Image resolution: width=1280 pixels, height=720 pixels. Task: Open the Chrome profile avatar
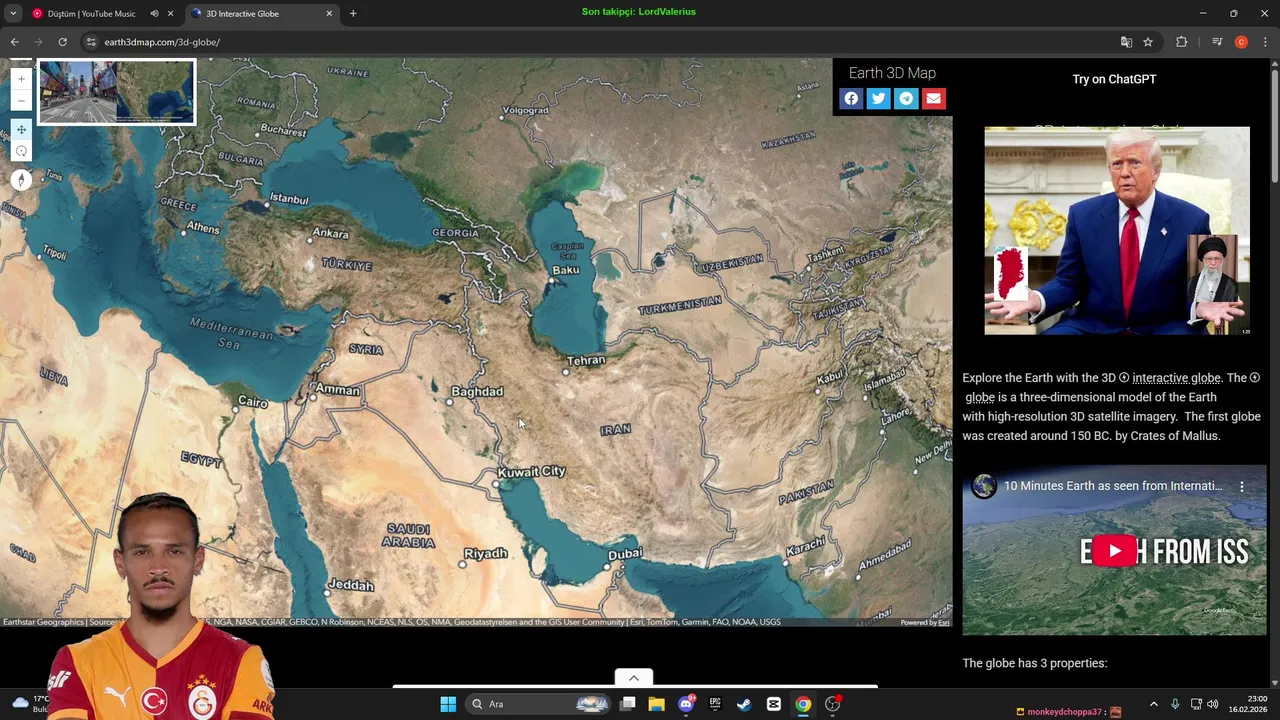coord(1241,42)
